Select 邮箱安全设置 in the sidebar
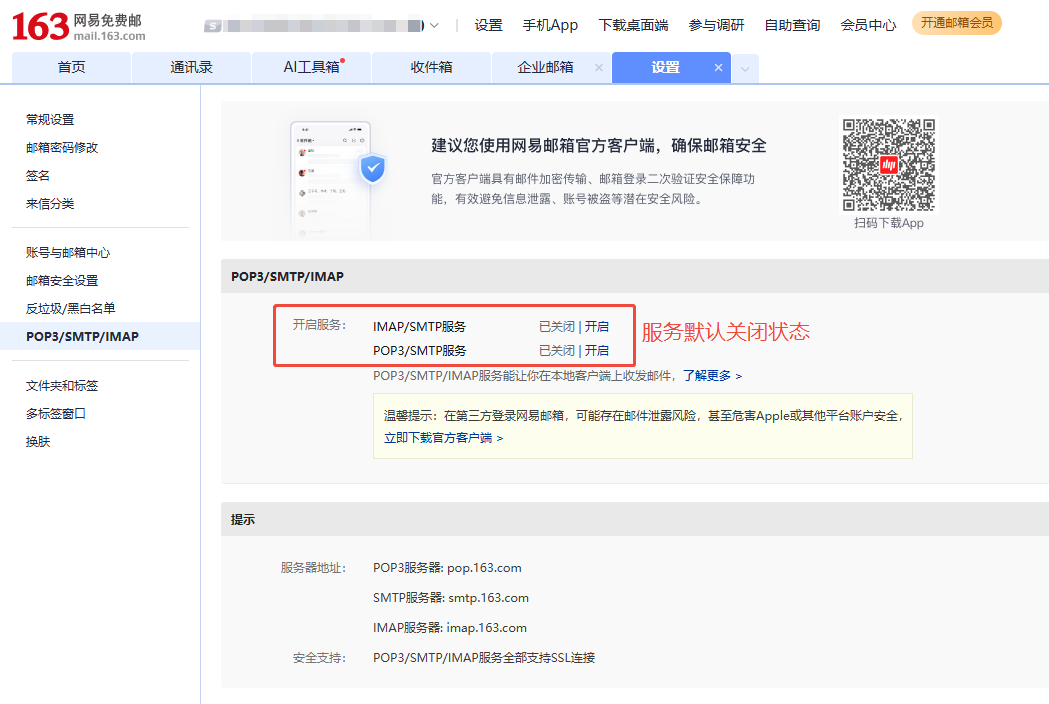The image size is (1049, 704). (62, 281)
